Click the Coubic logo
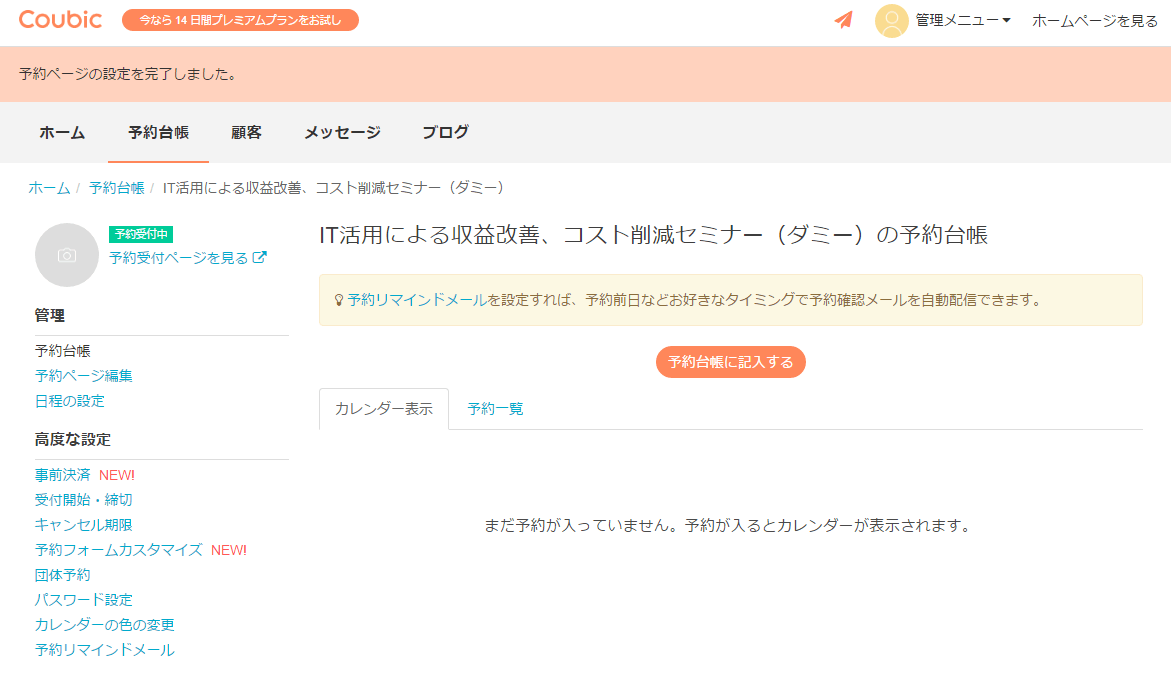 (59, 20)
